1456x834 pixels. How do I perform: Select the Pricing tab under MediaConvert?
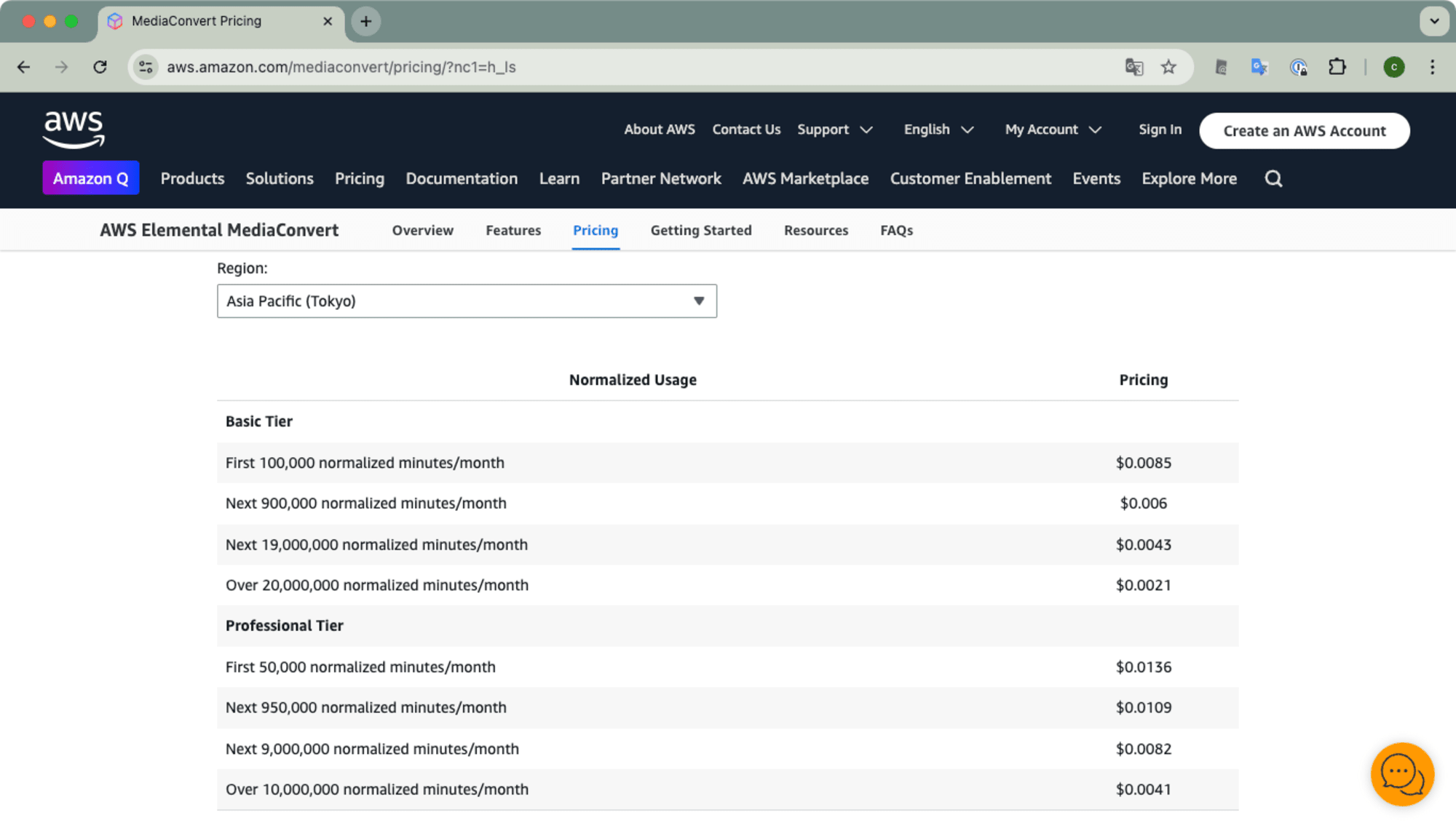(596, 231)
